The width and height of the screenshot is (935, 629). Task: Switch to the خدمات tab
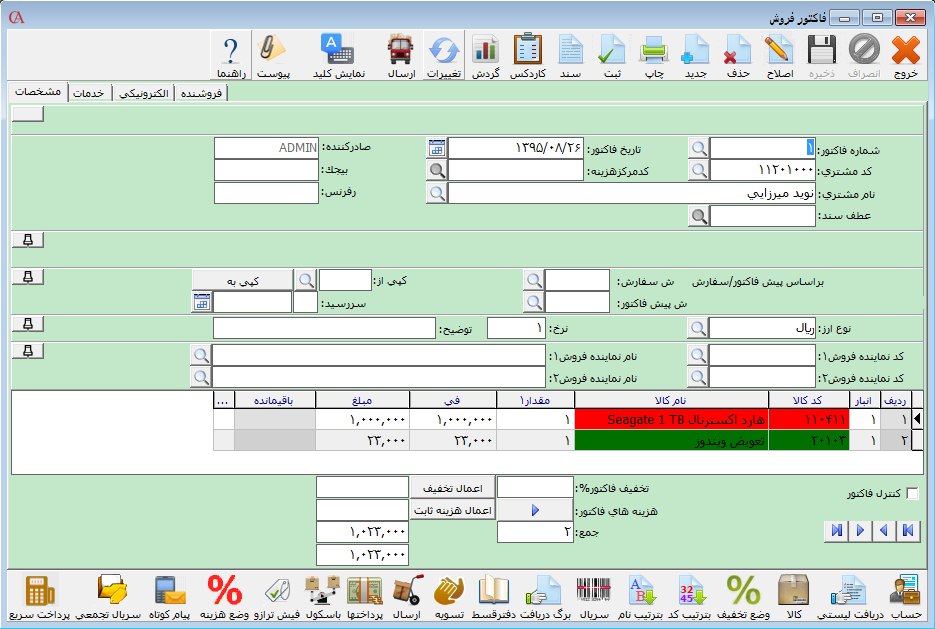89,93
